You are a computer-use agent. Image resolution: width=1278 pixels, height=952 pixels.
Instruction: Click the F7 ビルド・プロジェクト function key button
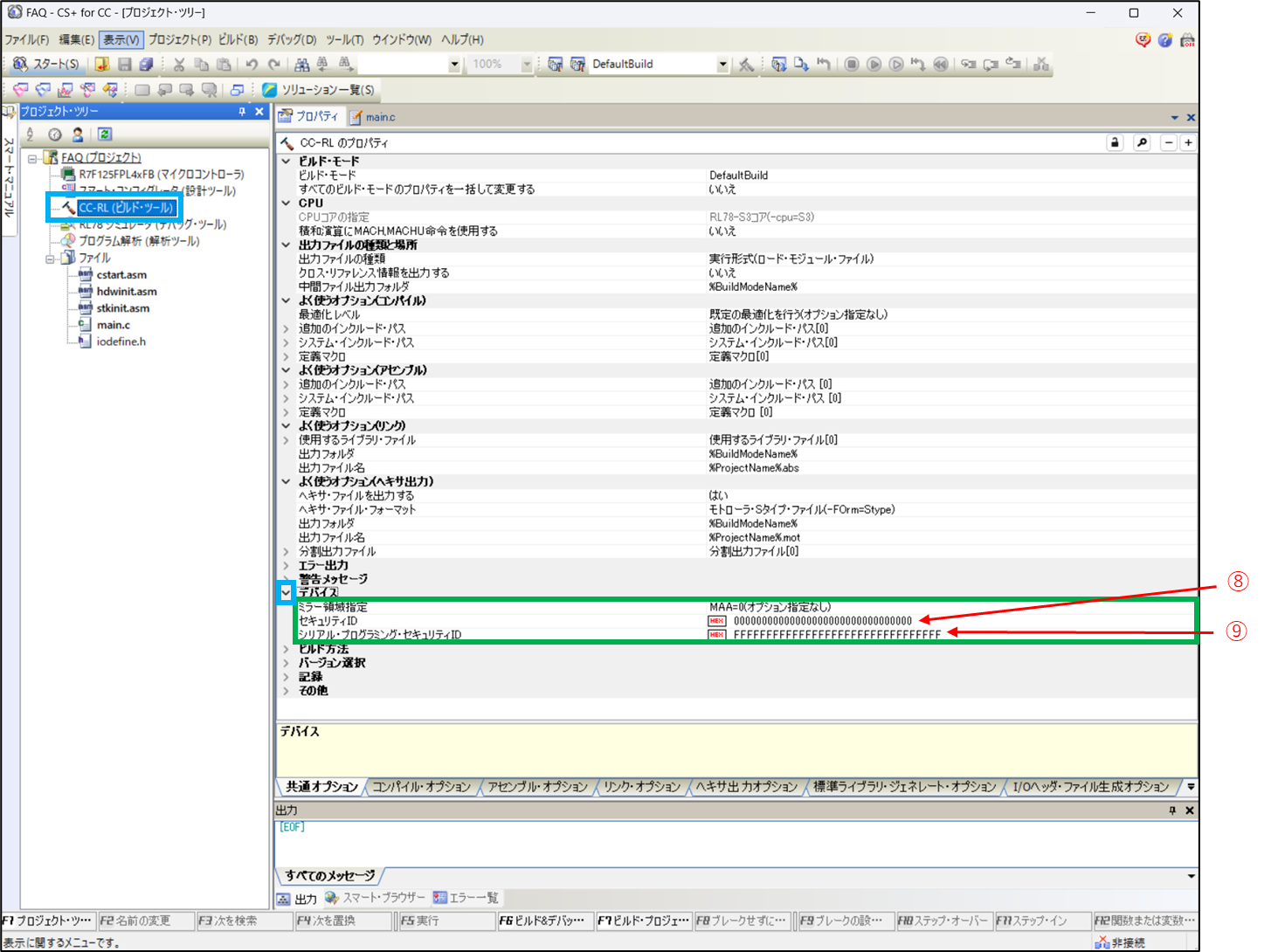(x=645, y=921)
